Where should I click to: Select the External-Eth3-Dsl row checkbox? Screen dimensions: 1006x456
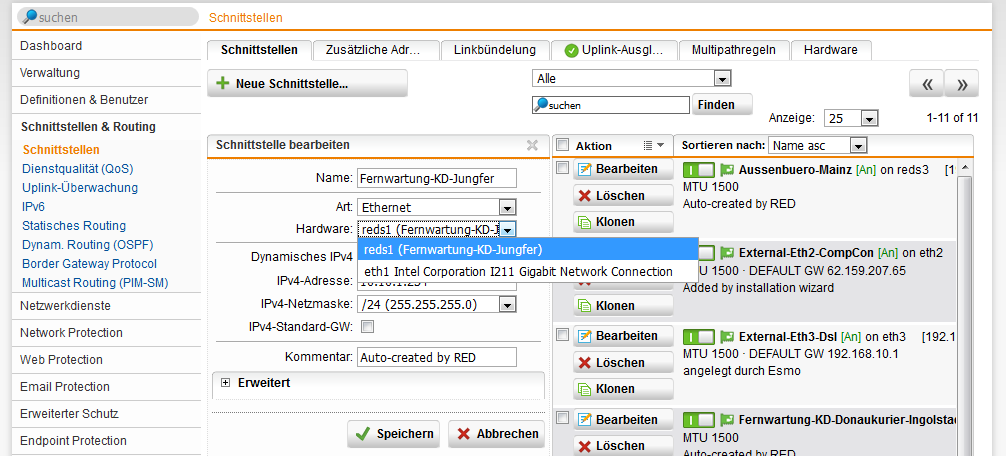pyautogui.click(x=562, y=335)
